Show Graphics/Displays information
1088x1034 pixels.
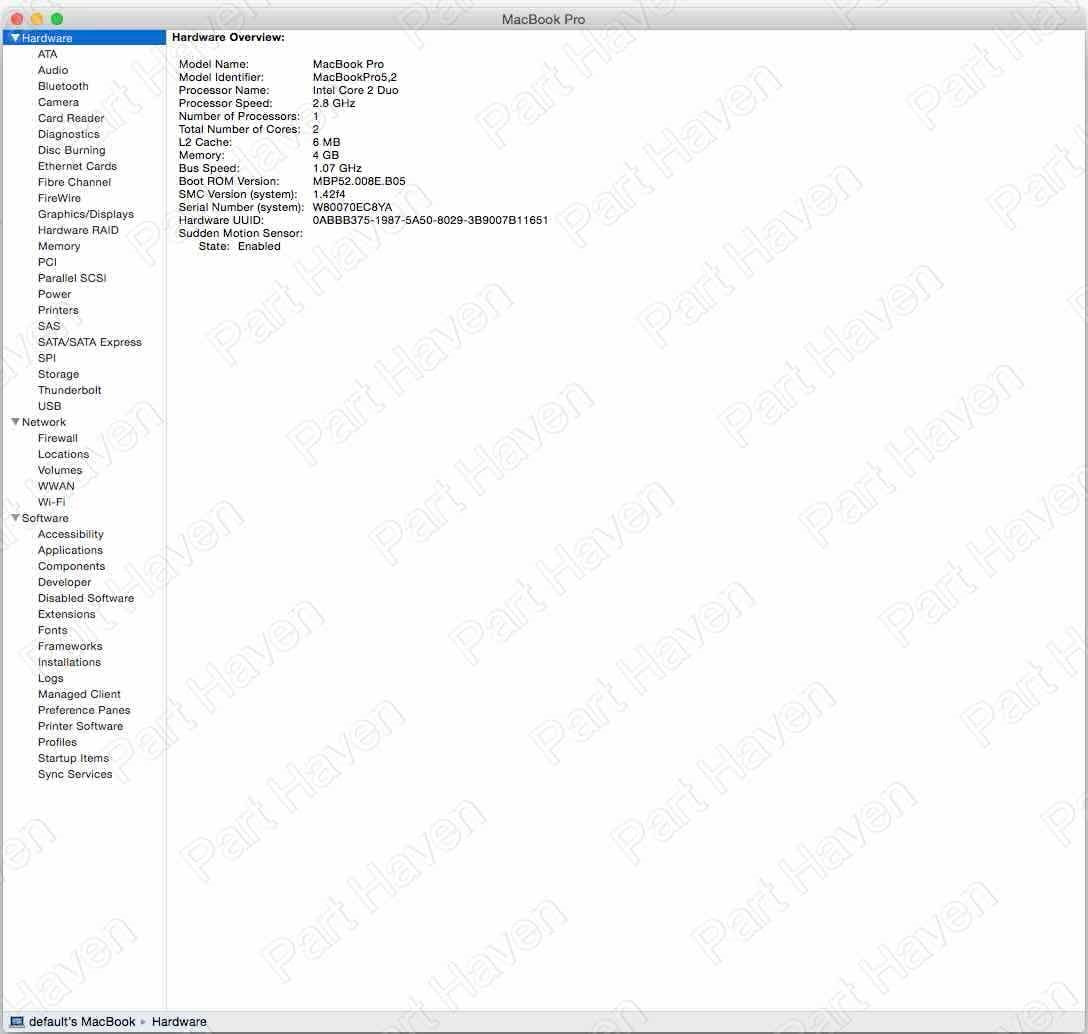85,214
